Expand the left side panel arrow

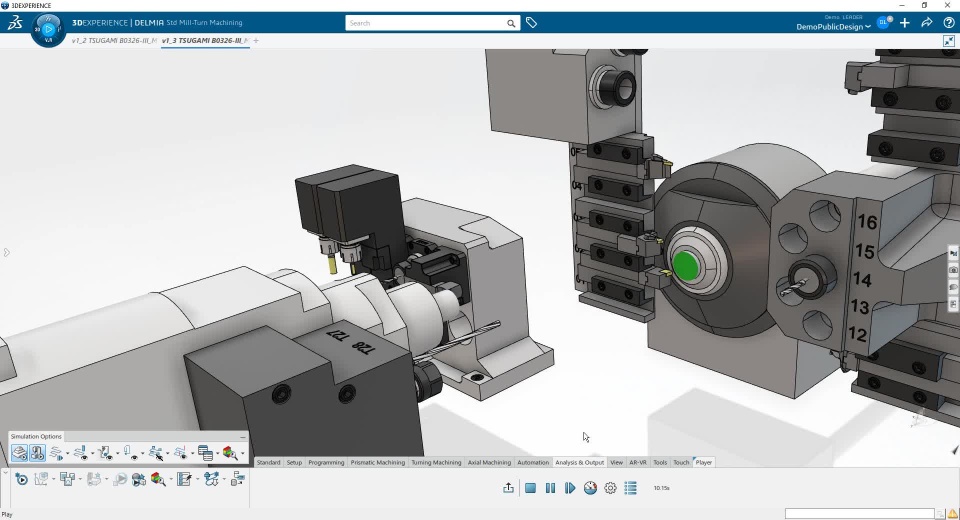(6, 252)
